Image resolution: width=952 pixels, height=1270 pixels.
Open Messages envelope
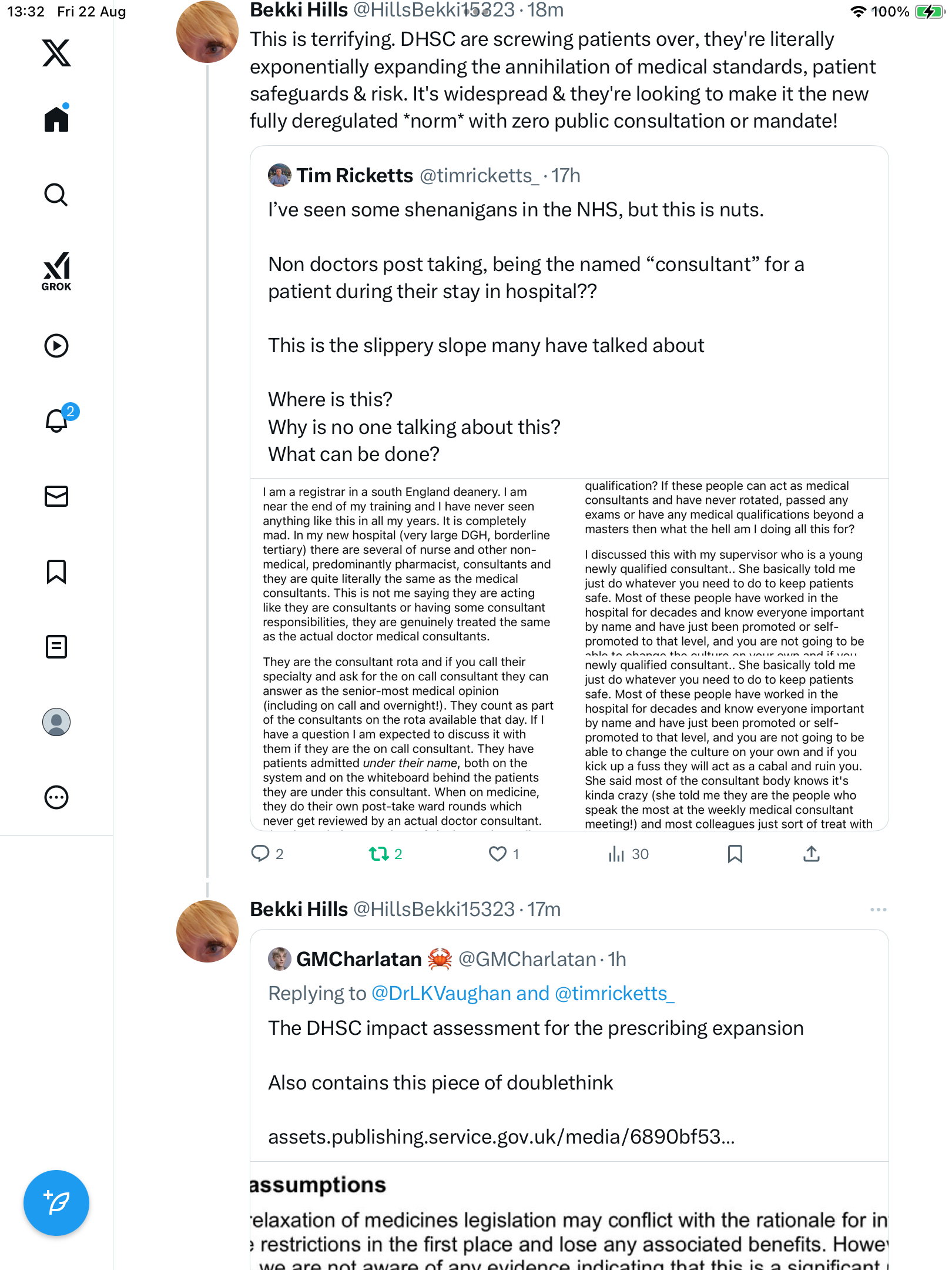(56, 496)
